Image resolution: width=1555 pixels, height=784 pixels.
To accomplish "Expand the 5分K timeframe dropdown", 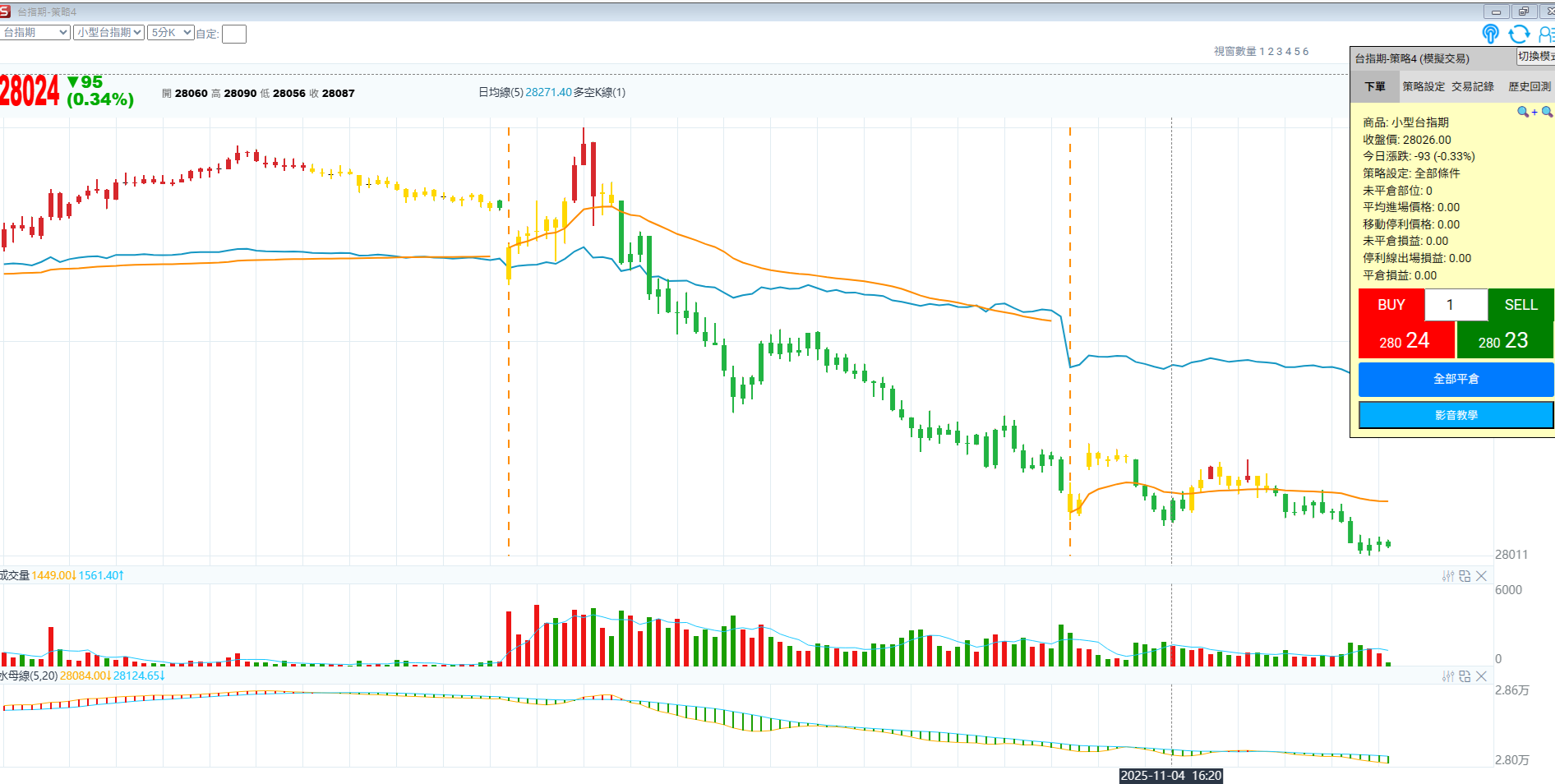I will coord(170,33).
